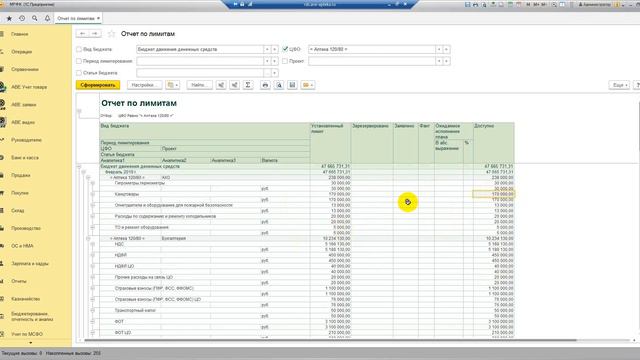Uncheck the ЦФО filter checkbox
Screen dimensions: 640x360
coord(285,49)
